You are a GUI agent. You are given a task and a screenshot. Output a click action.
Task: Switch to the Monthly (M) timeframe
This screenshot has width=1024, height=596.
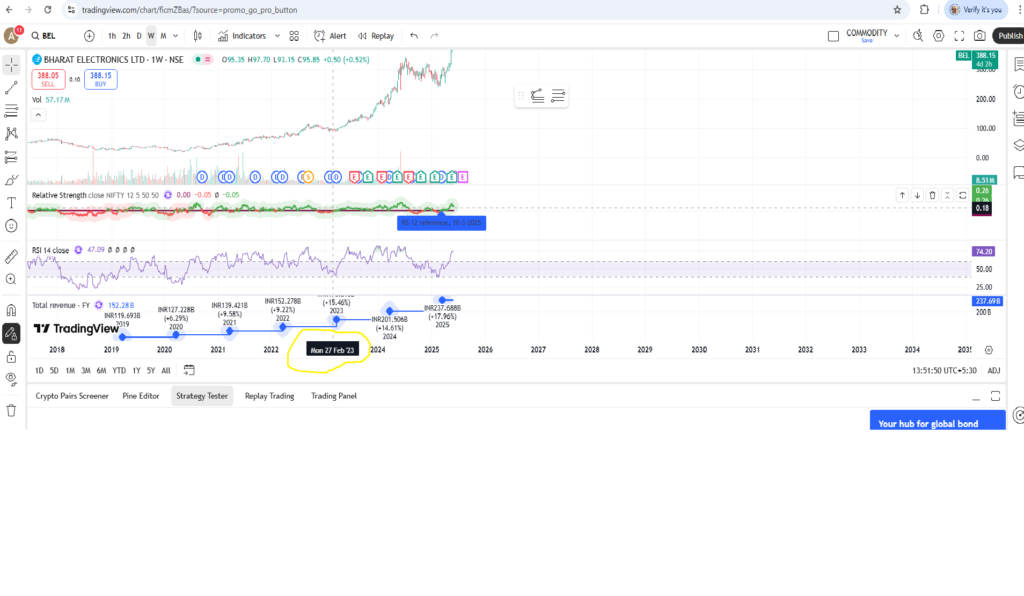163,36
